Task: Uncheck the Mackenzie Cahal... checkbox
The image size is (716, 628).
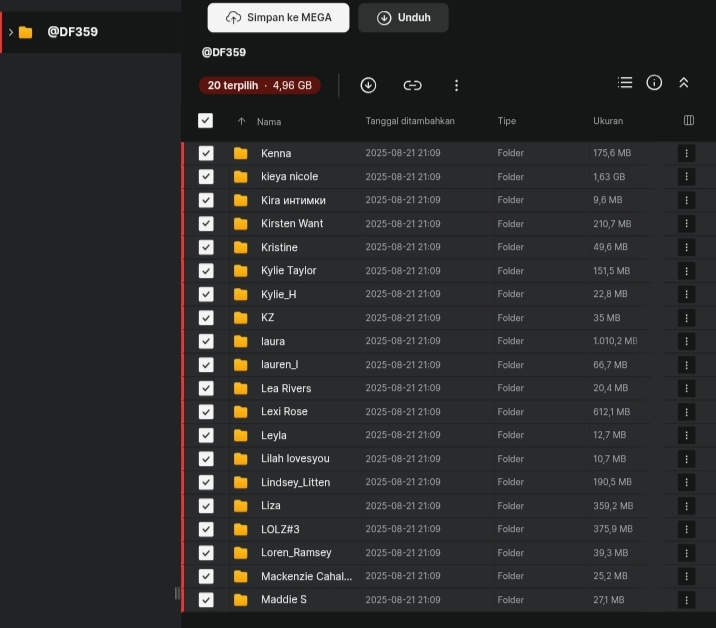Action: click(206, 576)
